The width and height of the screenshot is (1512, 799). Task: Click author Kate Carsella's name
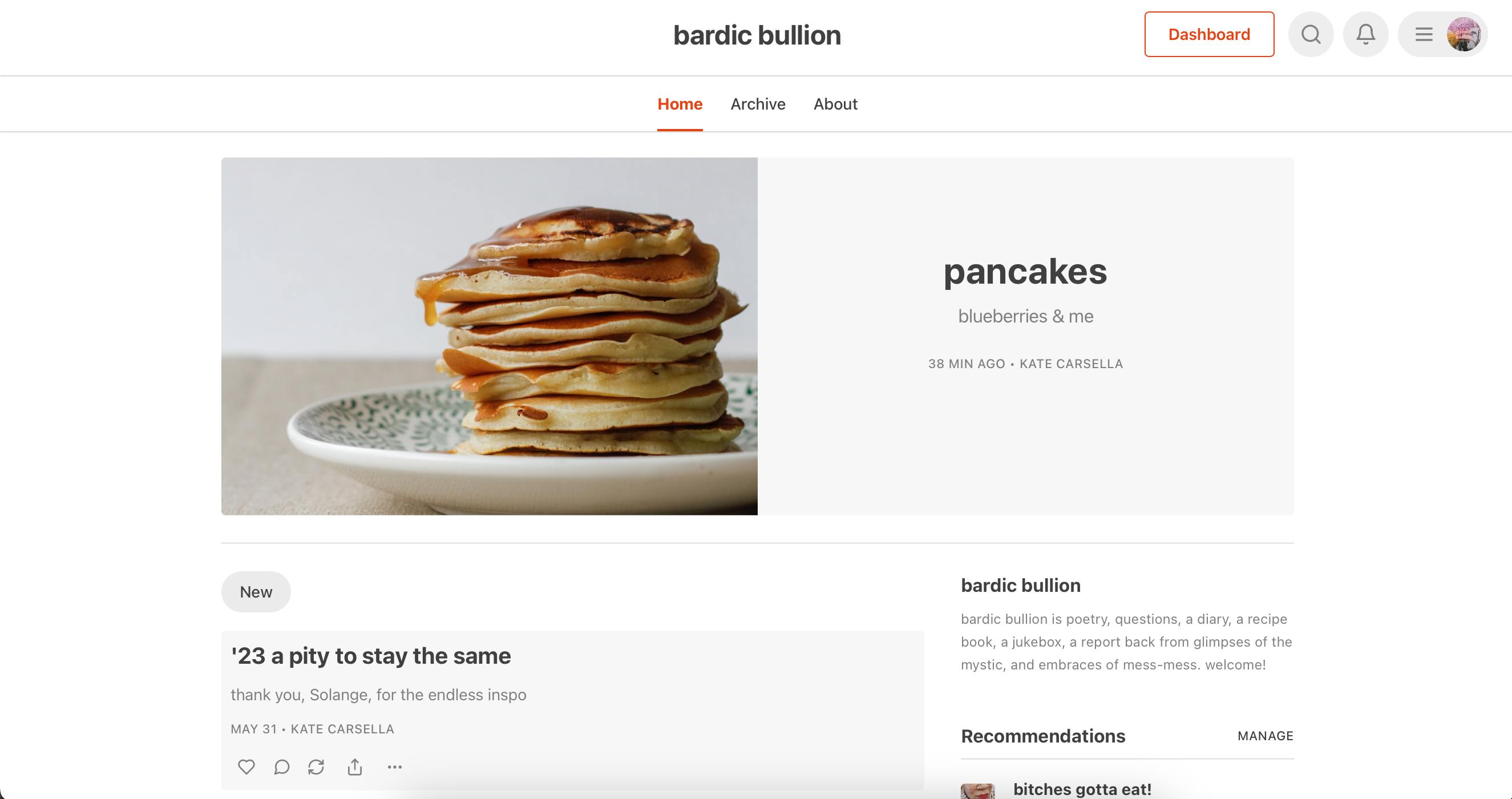pos(1070,364)
